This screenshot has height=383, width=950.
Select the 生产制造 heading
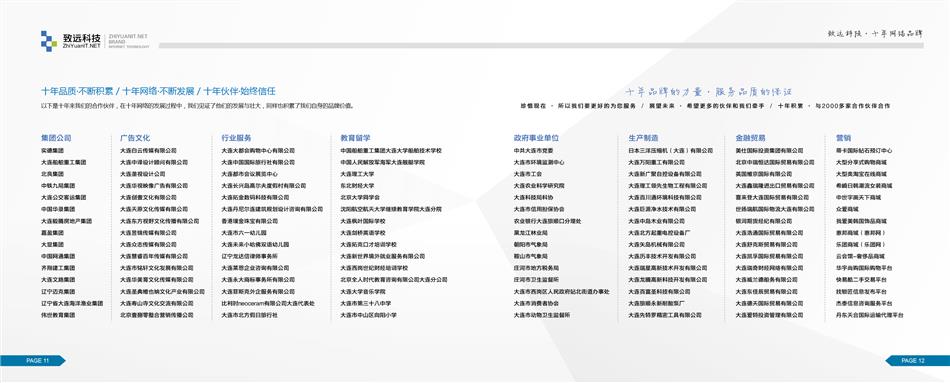click(x=643, y=138)
